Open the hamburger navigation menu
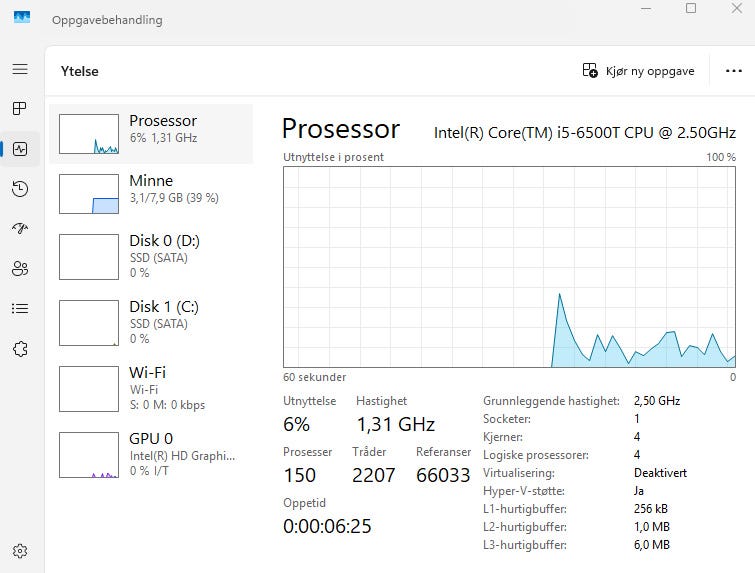This screenshot has width=755, height=573. [x=20, y=69]
